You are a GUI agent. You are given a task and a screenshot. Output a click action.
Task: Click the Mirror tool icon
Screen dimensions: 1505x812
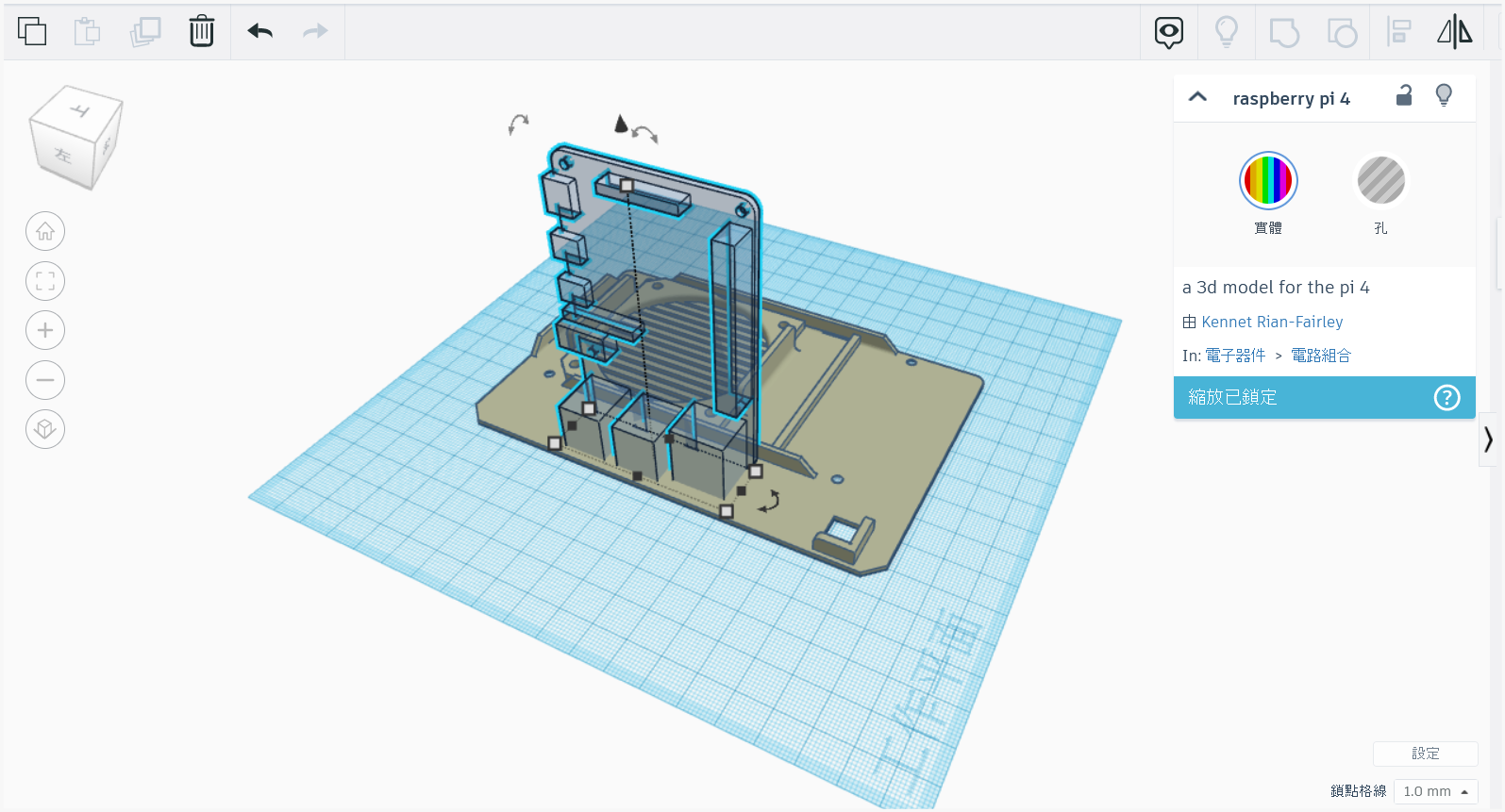[x=1455, y=32]
